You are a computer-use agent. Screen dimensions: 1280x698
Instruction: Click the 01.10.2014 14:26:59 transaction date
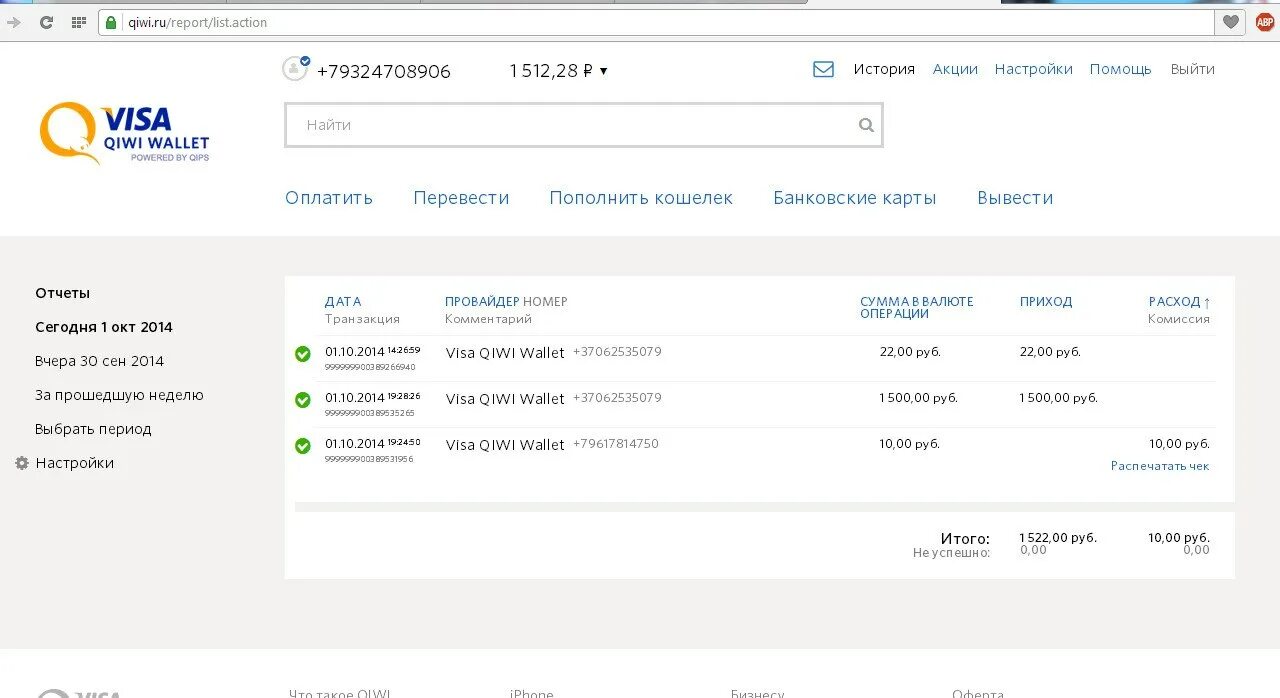click(372, 351)
